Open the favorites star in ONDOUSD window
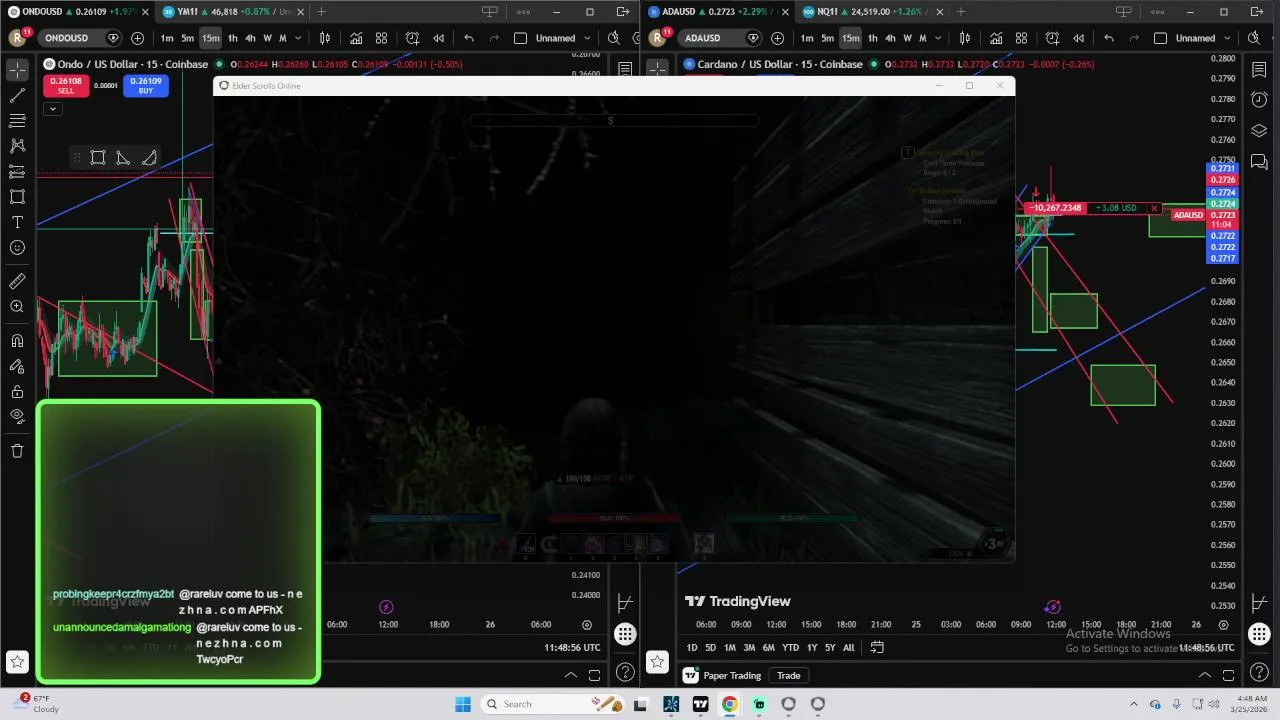Screen dimensions: 1280x720 (17, 661)
